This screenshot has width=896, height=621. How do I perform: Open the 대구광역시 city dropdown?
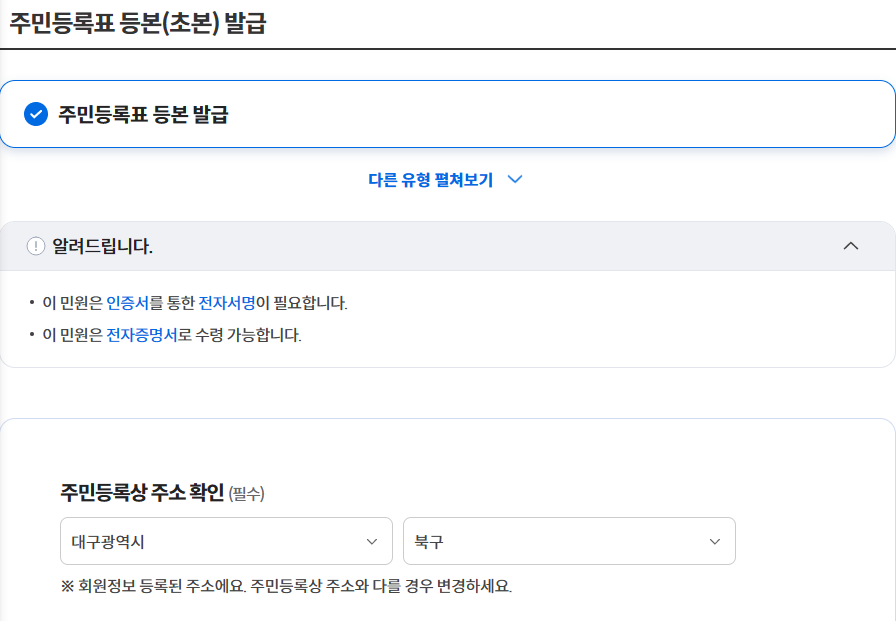226,541
